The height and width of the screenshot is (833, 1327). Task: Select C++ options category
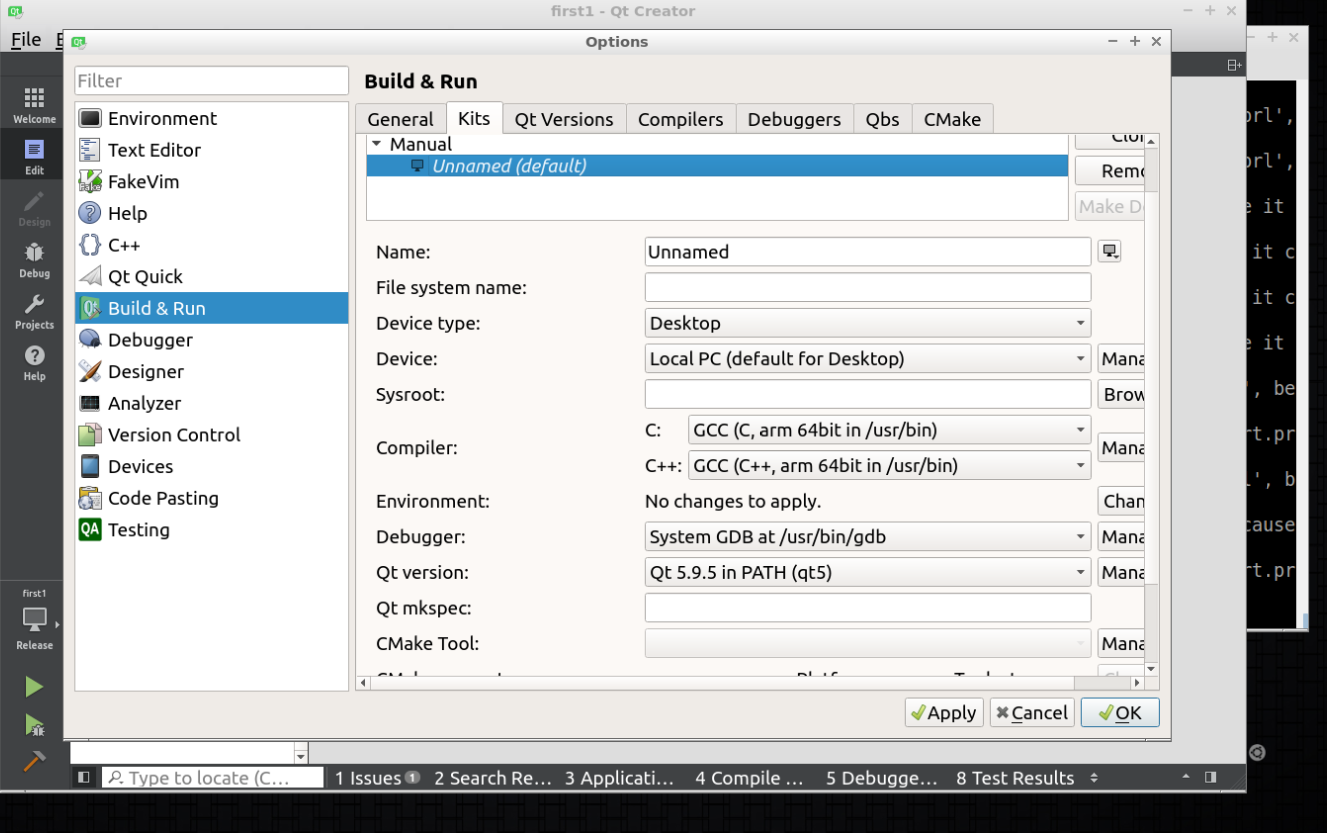pos(212,245)
